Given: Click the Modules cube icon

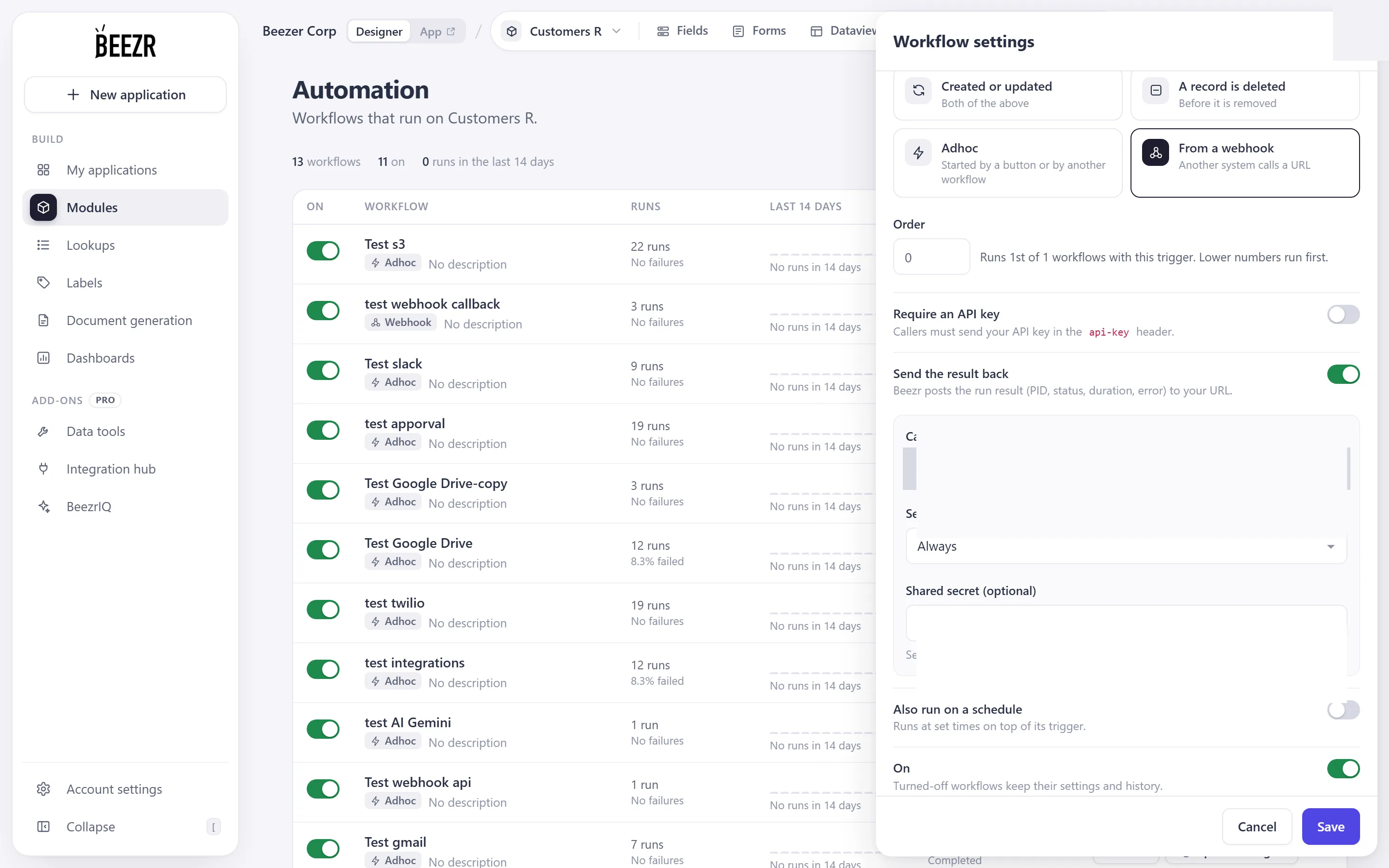Looking at the screenshot, I should pyautogui.click(x=43, y=207).
